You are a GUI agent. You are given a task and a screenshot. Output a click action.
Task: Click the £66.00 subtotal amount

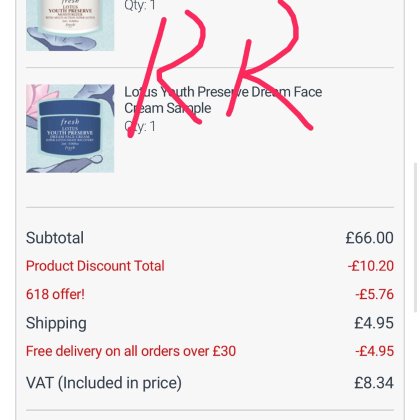coord(369,238)
